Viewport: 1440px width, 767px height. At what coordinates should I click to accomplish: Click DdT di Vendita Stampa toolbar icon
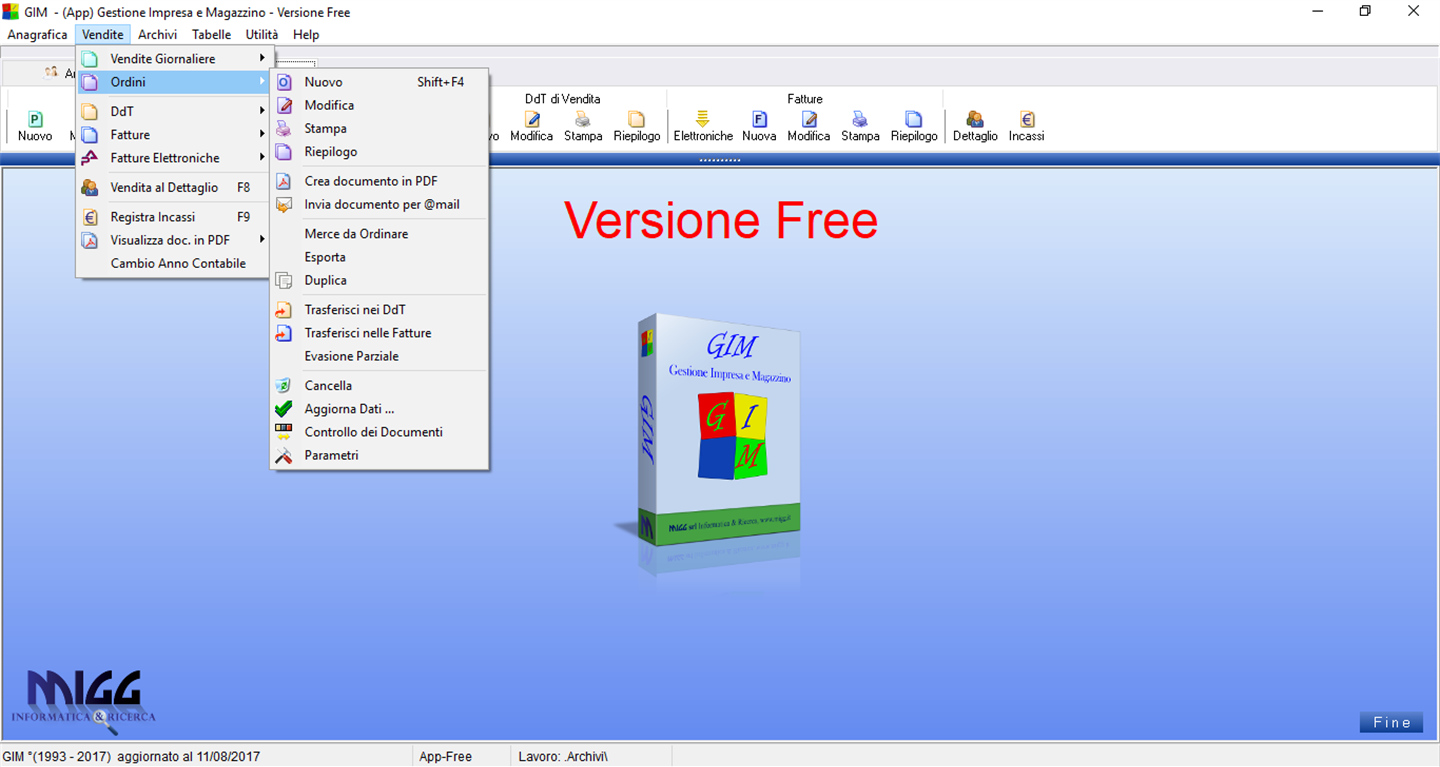pyautogui.click(x=583, y=127)
